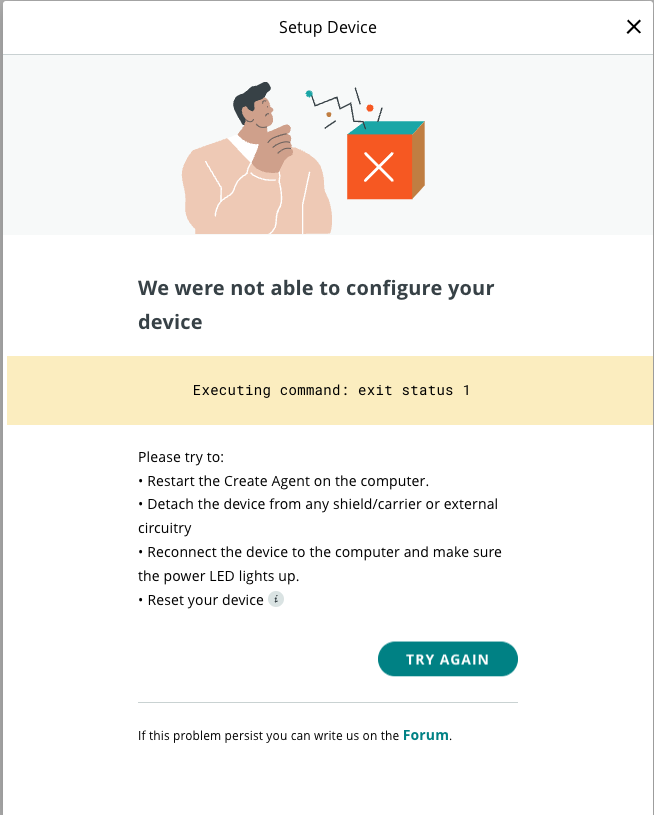Screen dimensions: 654x815
Task: Click the "Please try to:" label
Action: 181,457
